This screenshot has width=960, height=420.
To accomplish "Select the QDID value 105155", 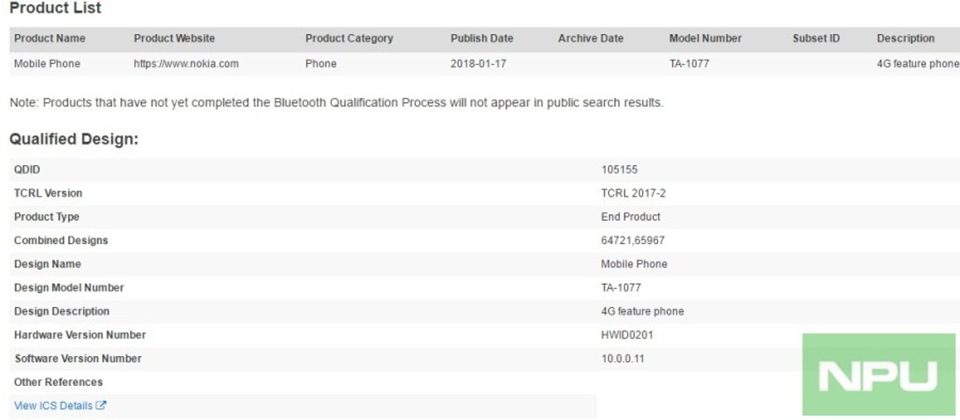I will pyautogui.click(x=620, y=170).
